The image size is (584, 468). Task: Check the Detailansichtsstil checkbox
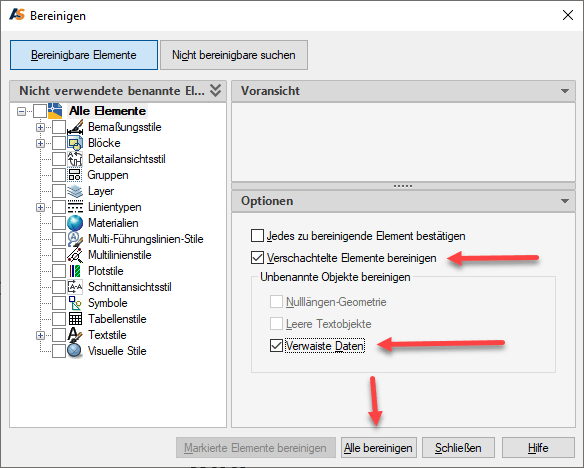pos(59,159)
